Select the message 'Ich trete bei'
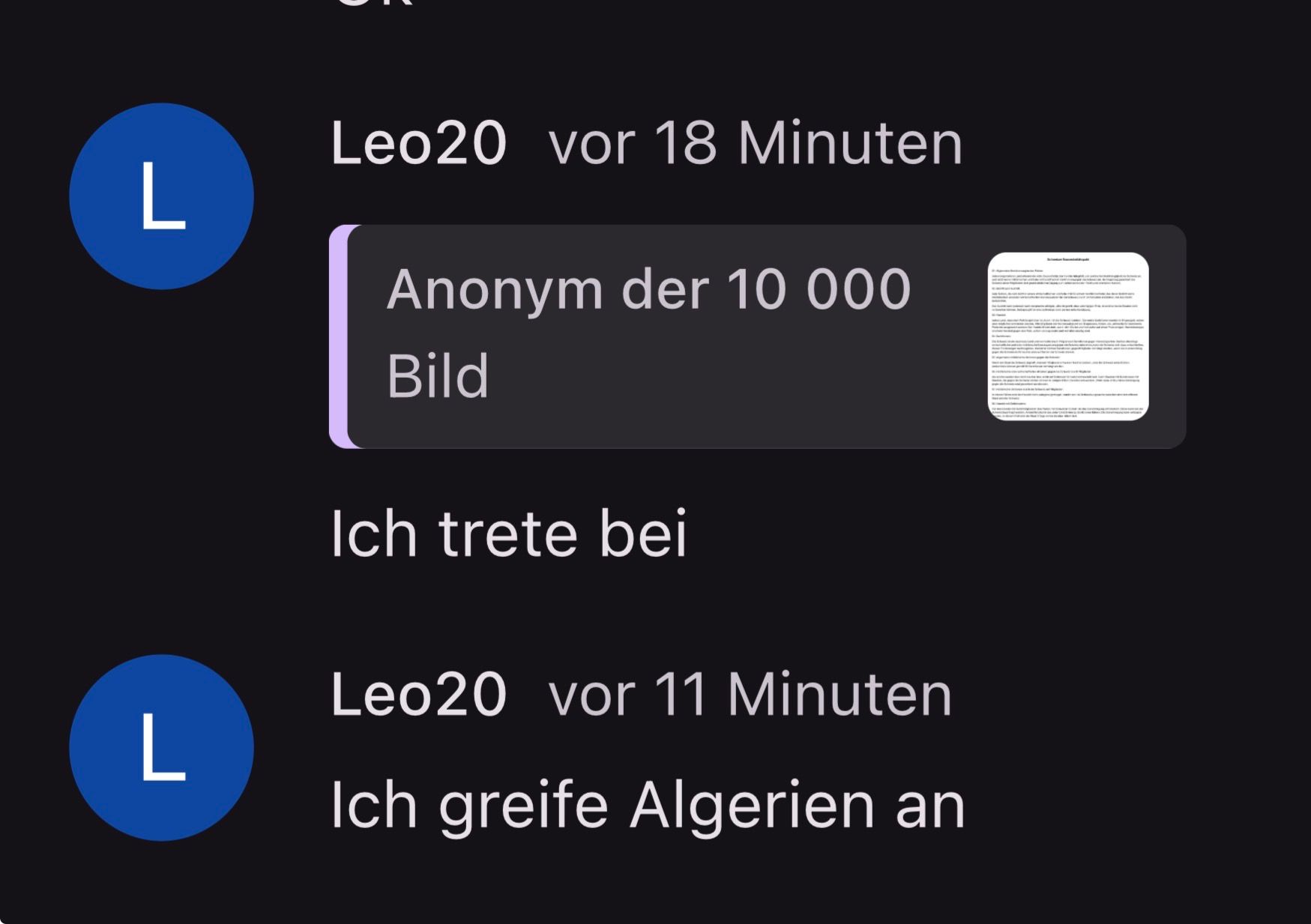1311x924 pixels. 509,534
